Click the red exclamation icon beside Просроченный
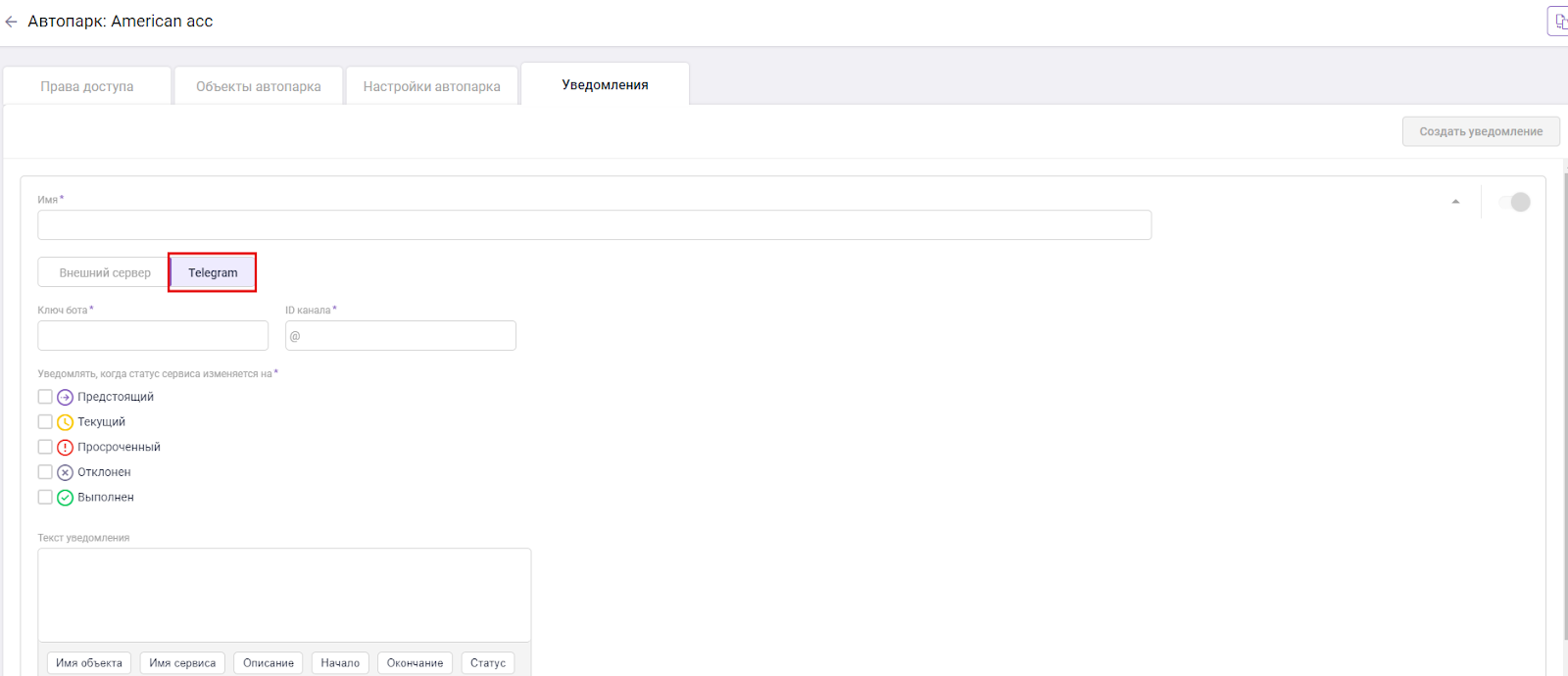 pos(65,448)
